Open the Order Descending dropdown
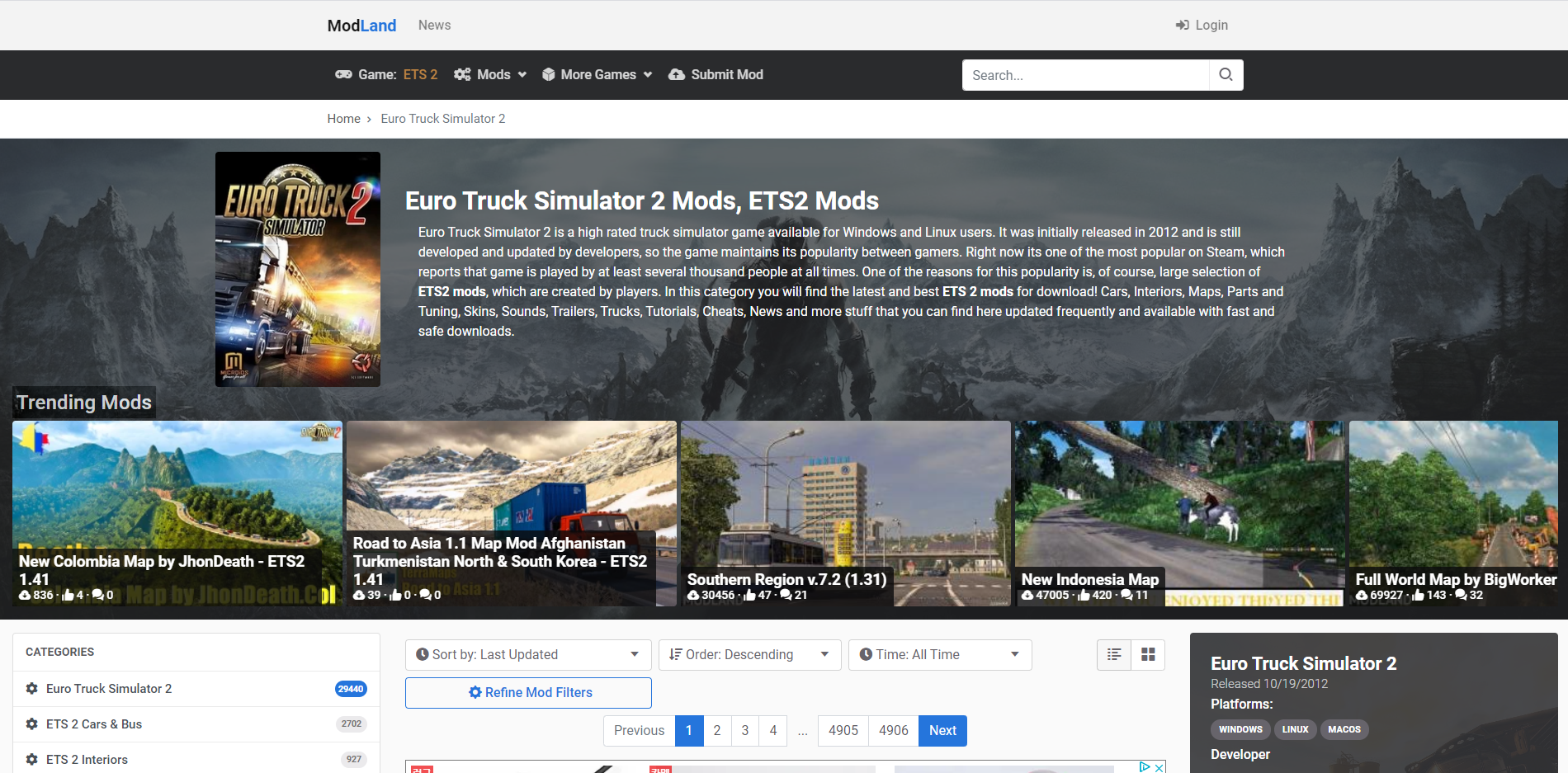The image size is (1568, 773). (x=750, y=655)
